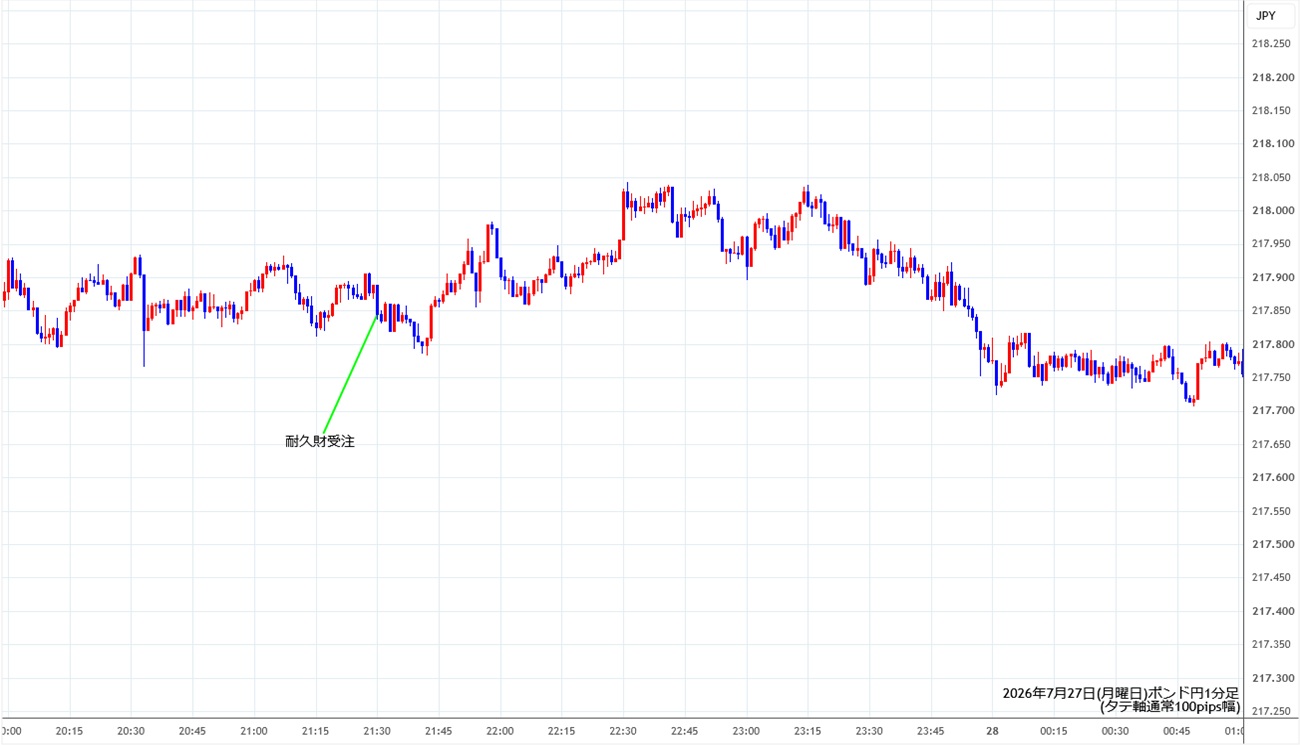
Task: Click the 23:30 time axis label
Action: click(869, 731)
